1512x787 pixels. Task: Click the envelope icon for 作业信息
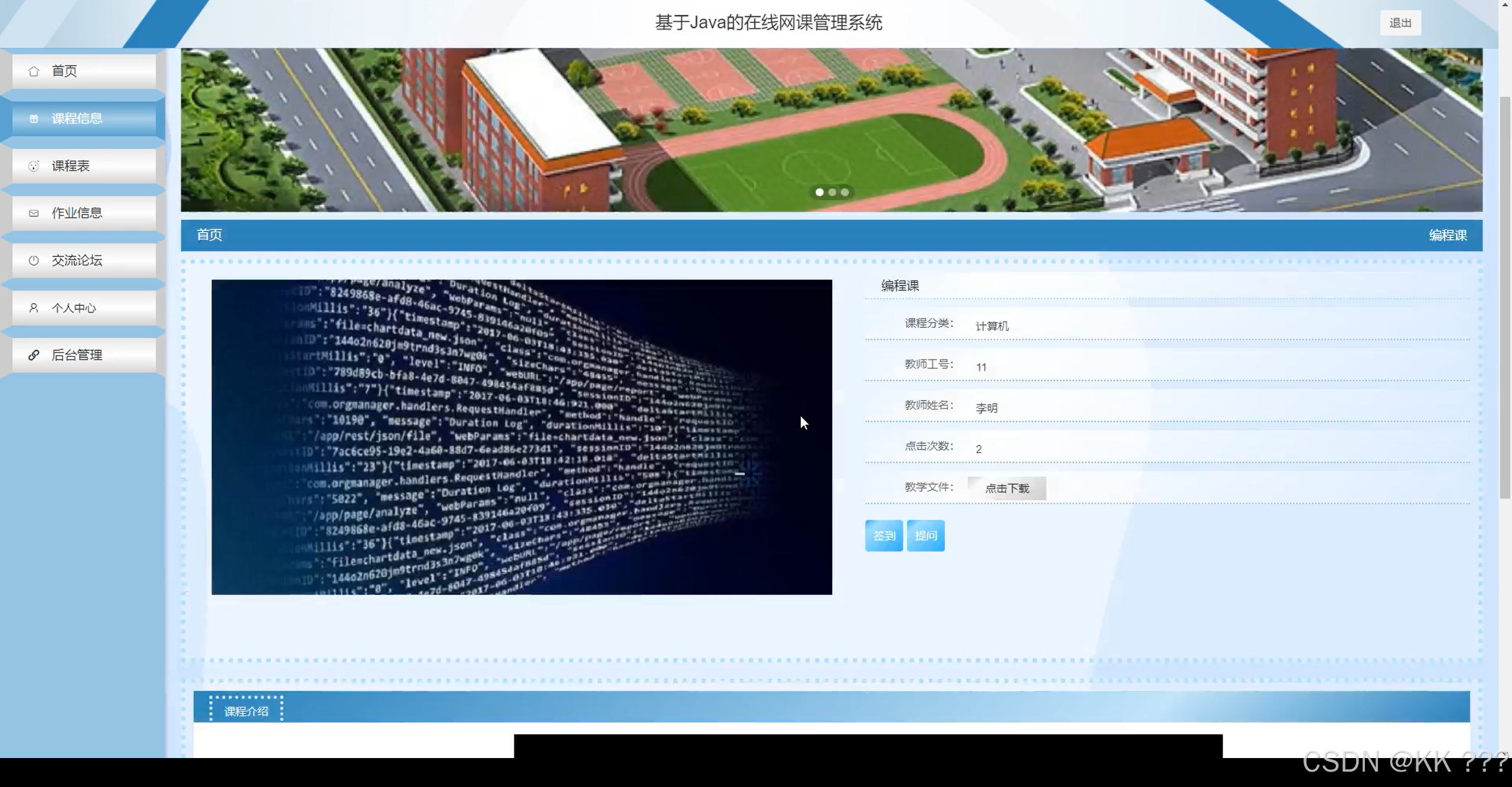click(x=34, y=213)
